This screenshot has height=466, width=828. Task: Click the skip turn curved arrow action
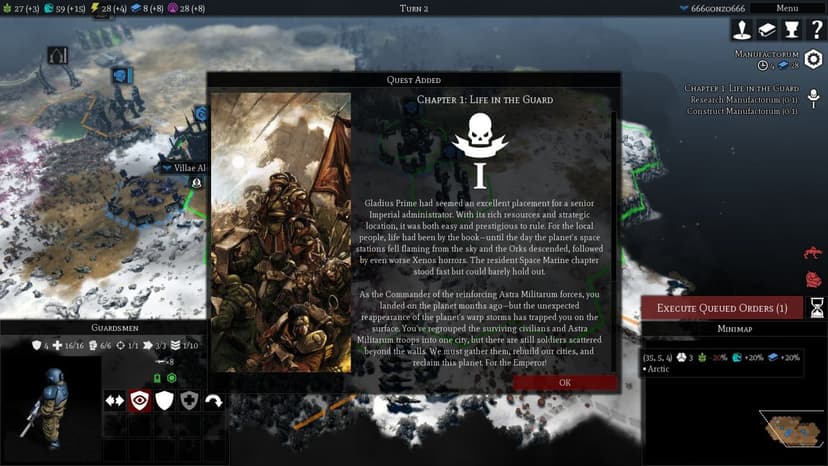tap(214, 401)
